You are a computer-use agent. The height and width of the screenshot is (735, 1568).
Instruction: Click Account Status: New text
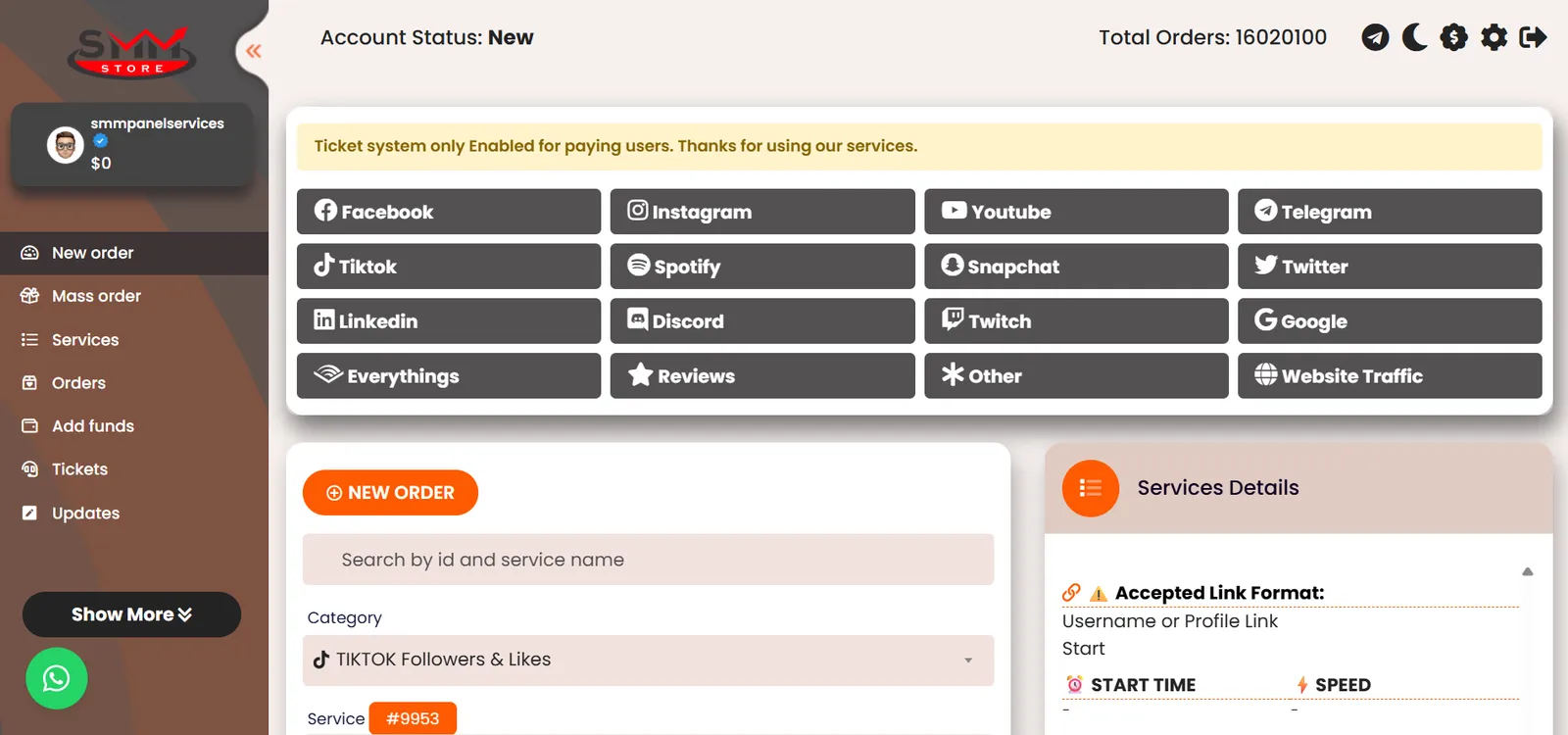[x=427, y=37]
